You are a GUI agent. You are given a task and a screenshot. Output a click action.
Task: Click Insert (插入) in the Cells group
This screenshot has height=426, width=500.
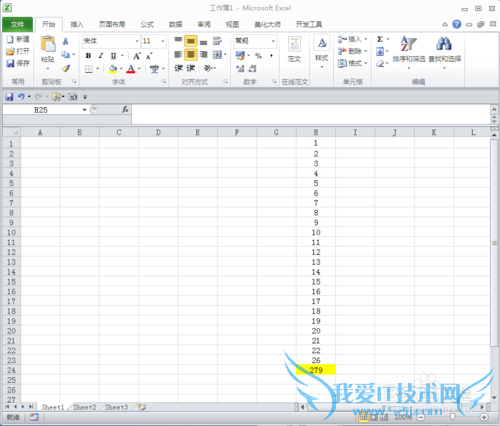pyautogui.click(x=353, y=39)
